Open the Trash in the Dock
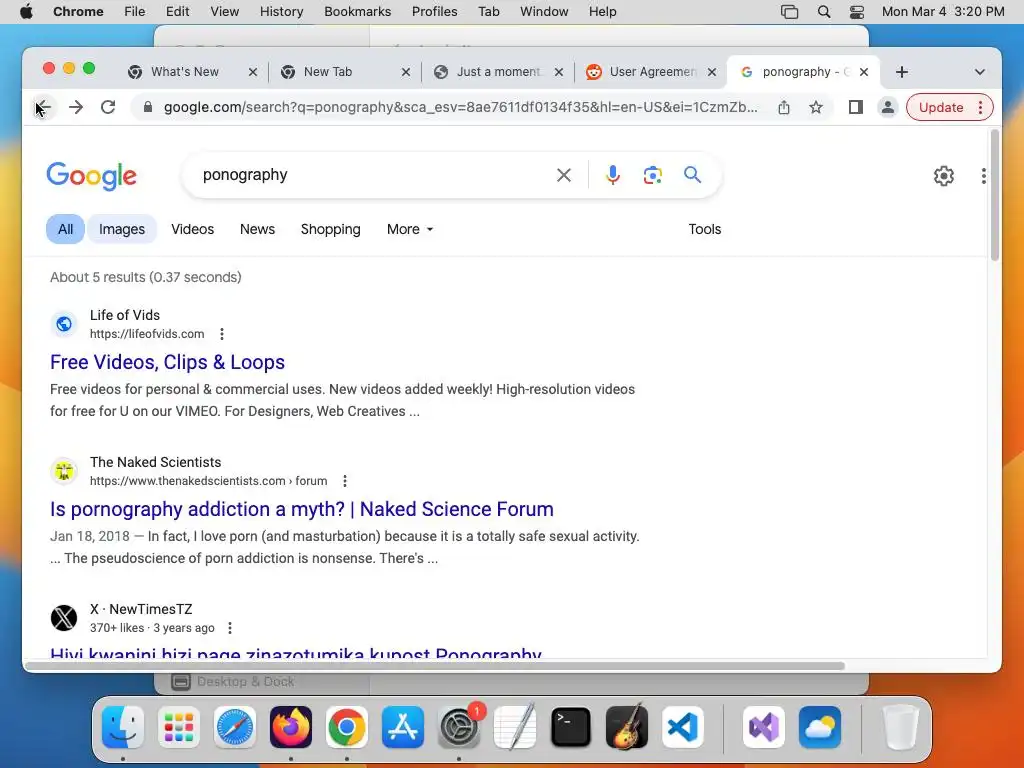The height and width of the screenshot is (768, 1024). (x=901, y=726)
